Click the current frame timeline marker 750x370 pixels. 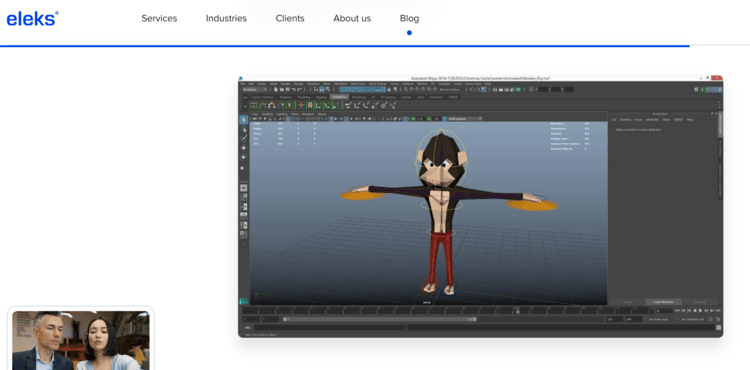pos(518,311)
